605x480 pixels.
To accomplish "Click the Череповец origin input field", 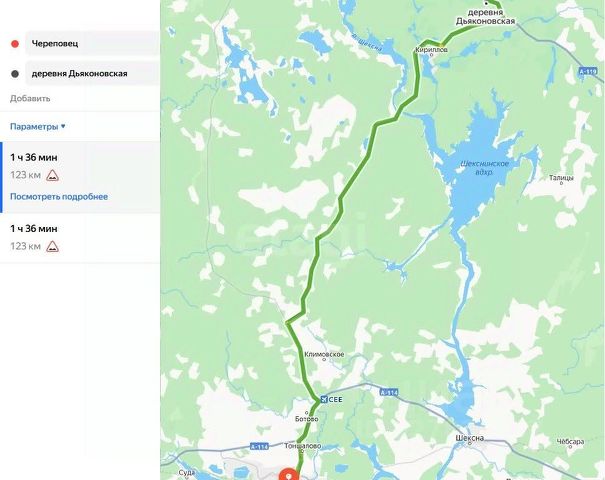I will click(x=92, y=43).
